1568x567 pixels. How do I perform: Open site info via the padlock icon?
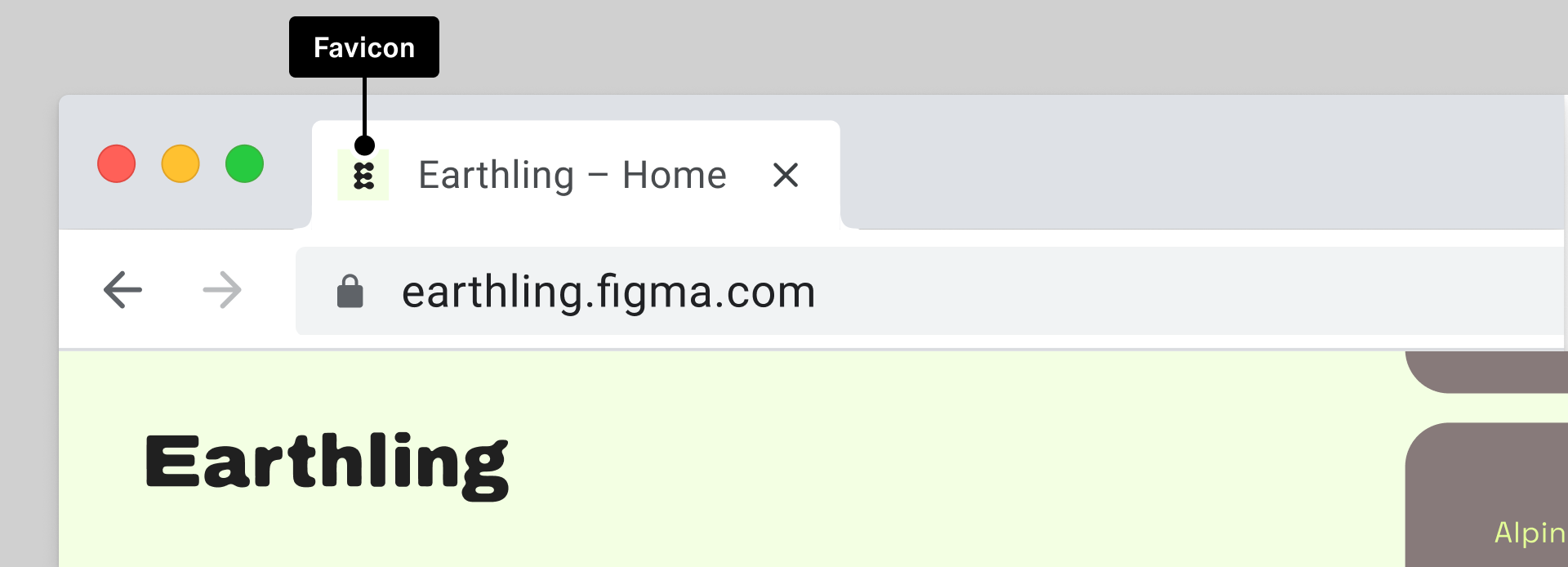[x=350, y=292]
